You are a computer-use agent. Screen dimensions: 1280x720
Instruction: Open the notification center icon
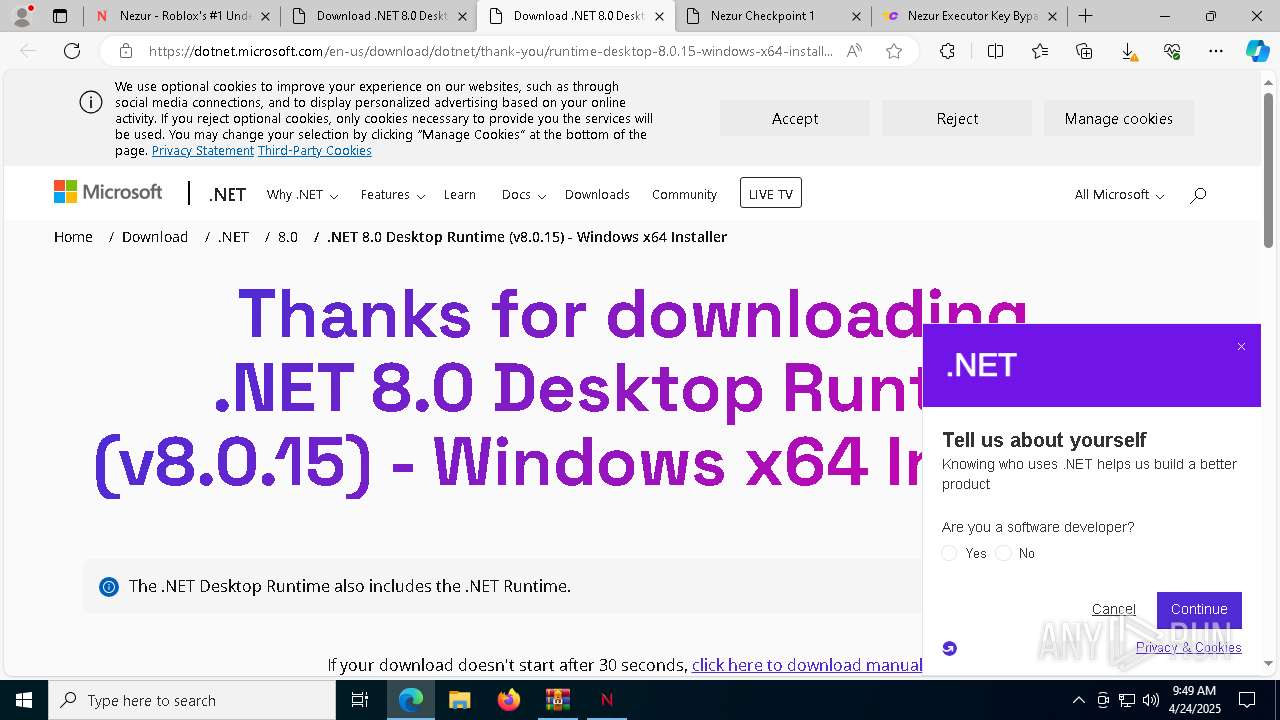(1247, 700)
